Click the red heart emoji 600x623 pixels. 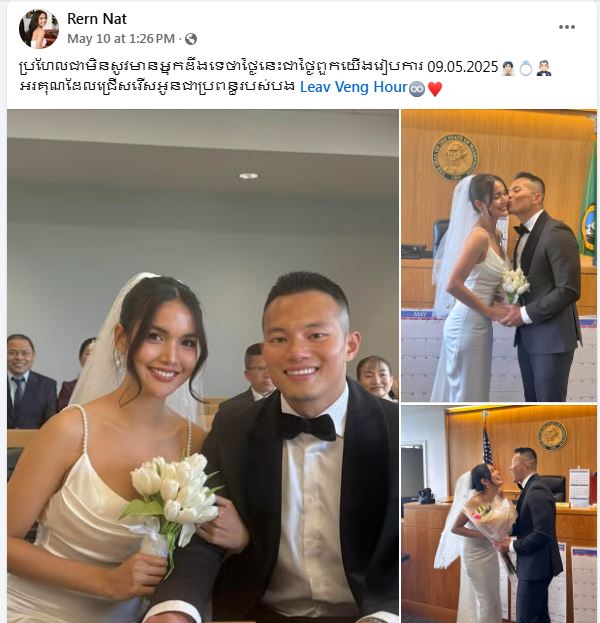coord(435,88)
